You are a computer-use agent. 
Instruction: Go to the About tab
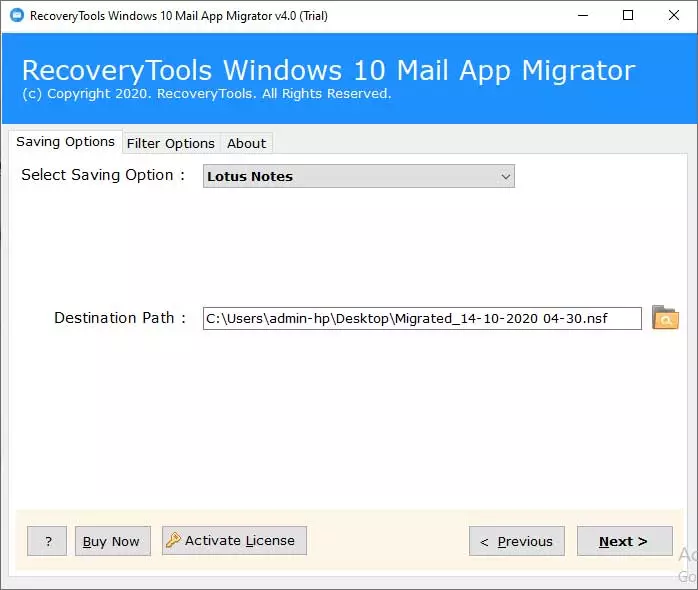(246, 143)
